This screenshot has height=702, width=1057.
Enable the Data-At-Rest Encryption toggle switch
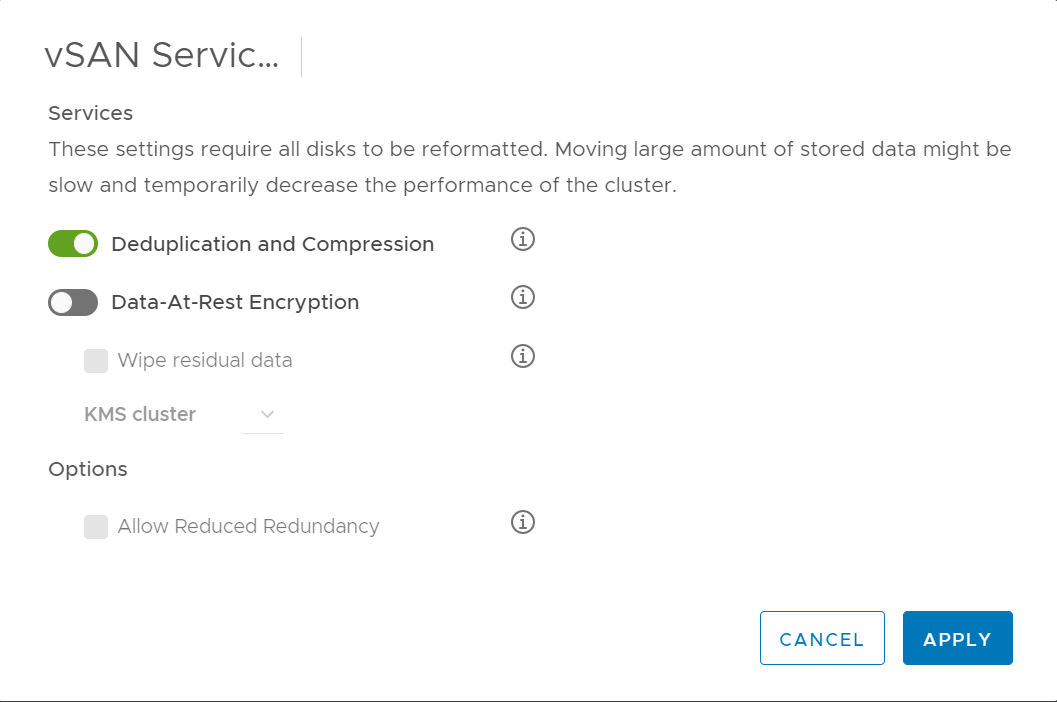coord(73,302)
